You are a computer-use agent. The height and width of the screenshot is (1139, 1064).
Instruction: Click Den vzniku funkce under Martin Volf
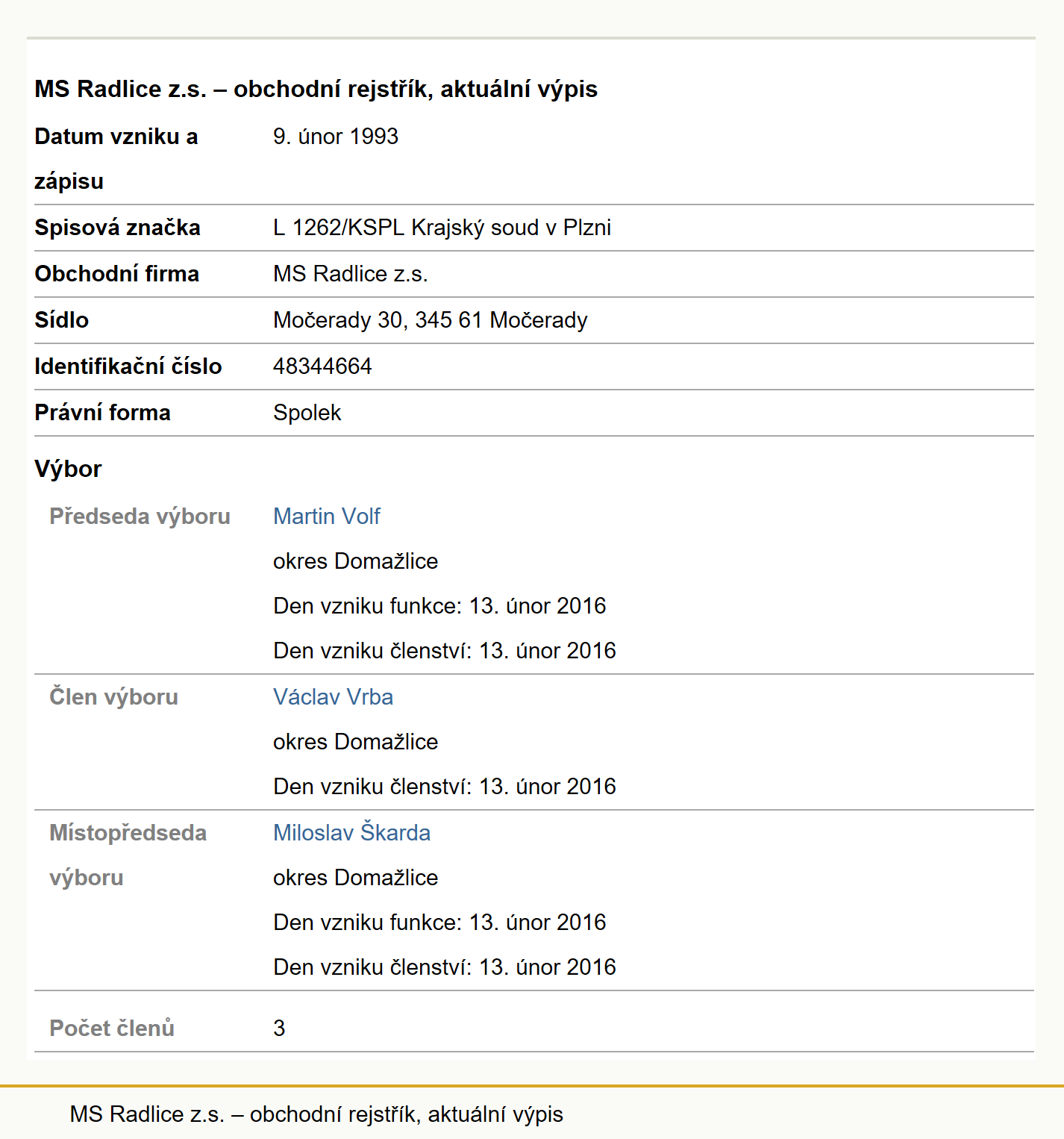(439, 605)
